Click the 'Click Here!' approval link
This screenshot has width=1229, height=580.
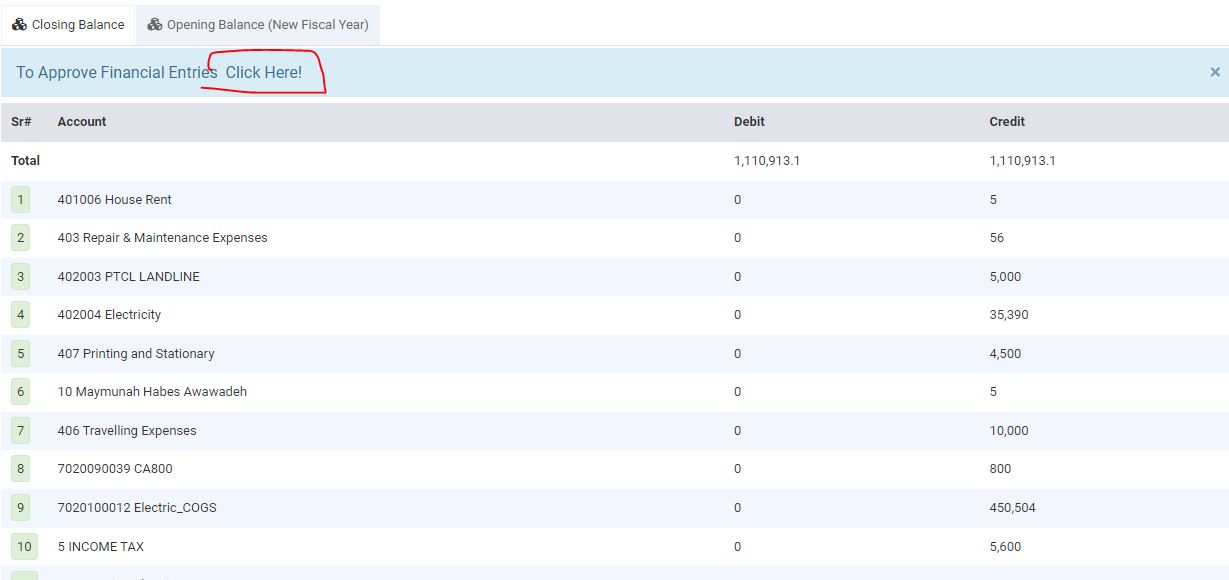[x=263, y=72]
